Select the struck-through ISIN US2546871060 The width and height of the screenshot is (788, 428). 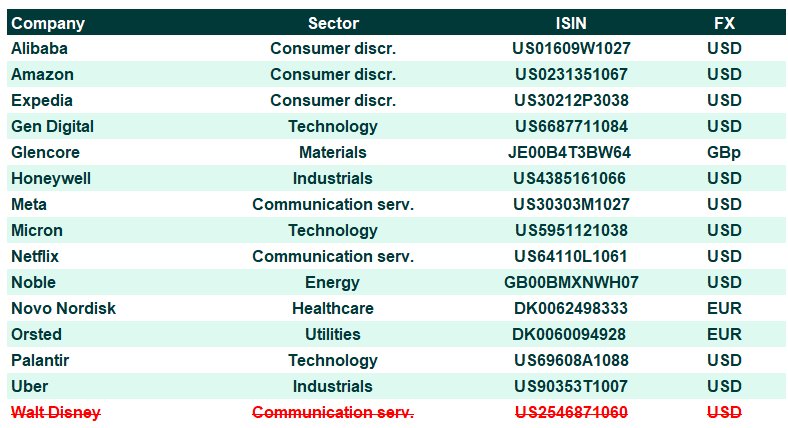coord(571,412)
